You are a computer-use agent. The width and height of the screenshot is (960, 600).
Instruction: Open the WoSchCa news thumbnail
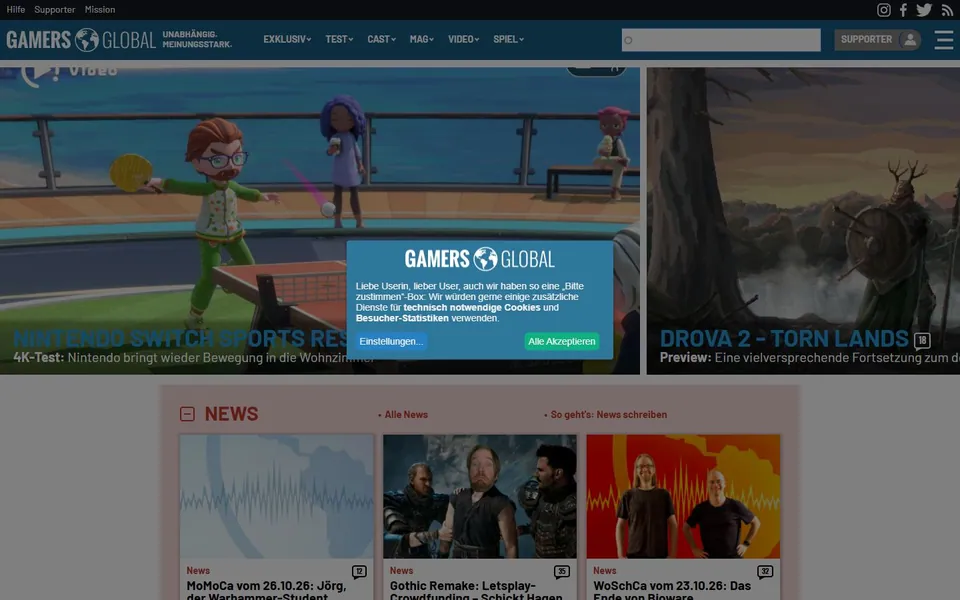683,497
